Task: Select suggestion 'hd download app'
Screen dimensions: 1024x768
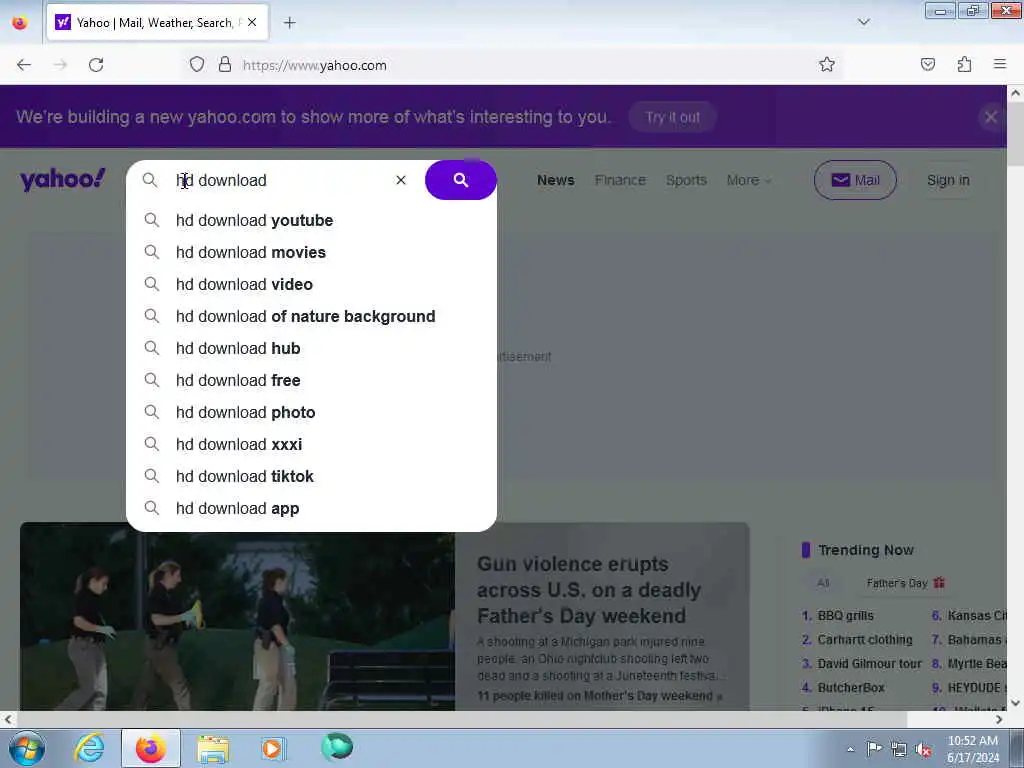Action: click(312, 508)
